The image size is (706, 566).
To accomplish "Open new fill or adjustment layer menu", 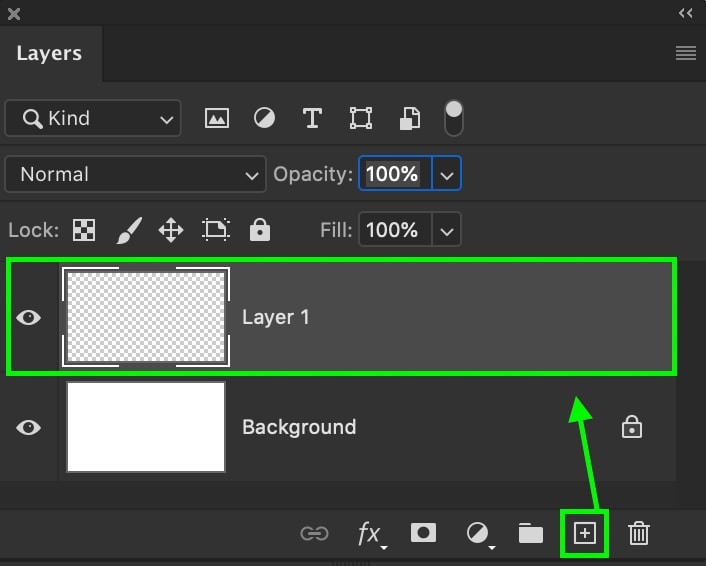I will click(x=478, y=533).
